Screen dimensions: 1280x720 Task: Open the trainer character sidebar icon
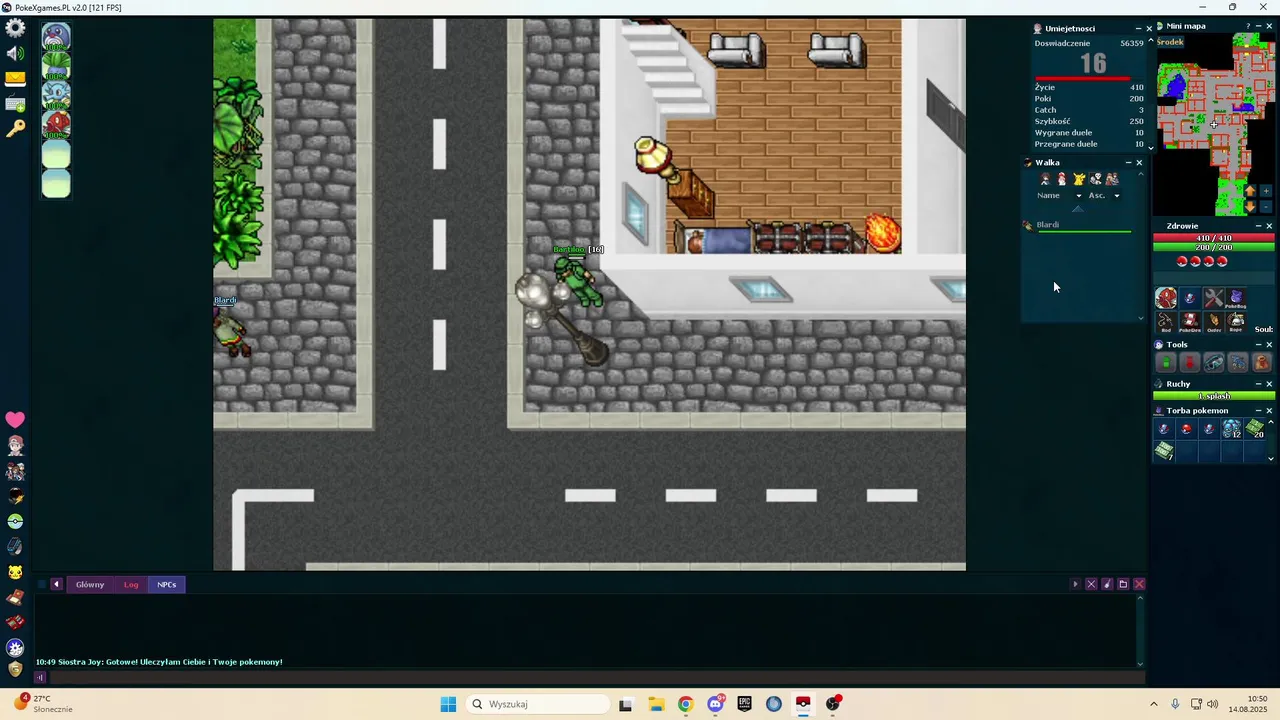[15, 446]
